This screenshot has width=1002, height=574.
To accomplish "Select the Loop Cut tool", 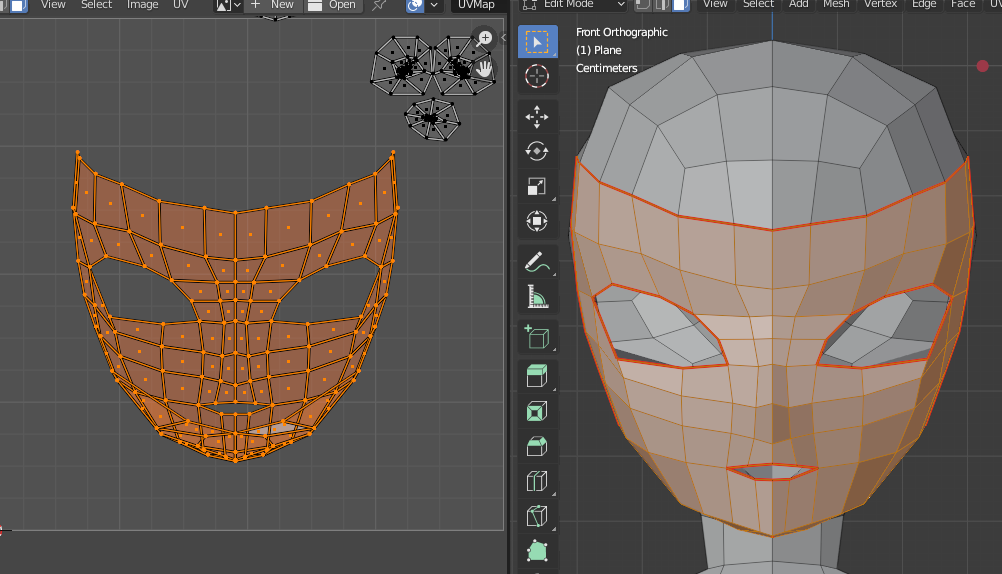I will tap(537, 482).
